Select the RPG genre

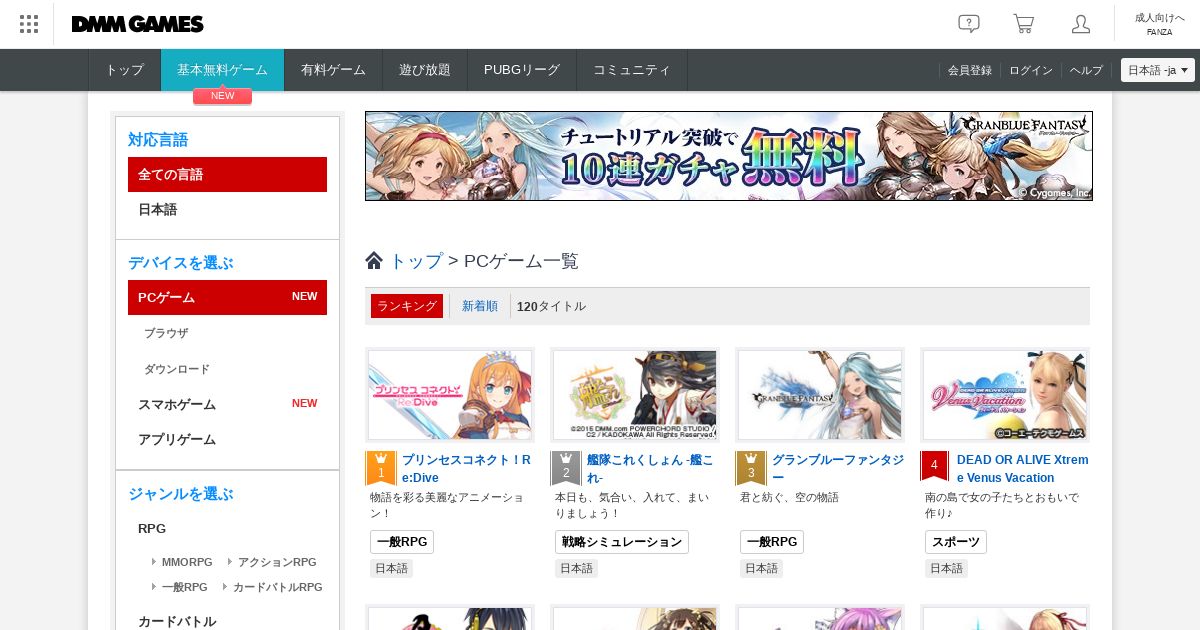152,528
